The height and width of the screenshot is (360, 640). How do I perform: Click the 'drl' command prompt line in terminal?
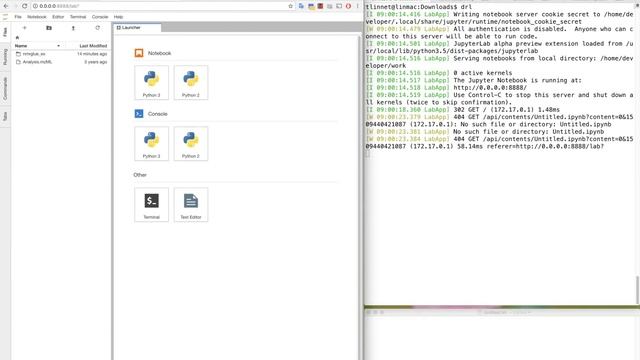418,7
